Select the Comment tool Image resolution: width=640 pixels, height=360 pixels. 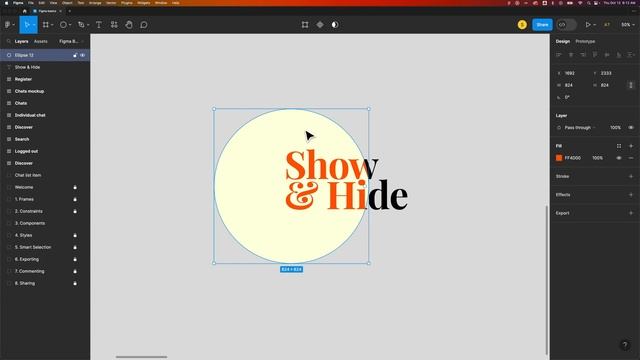click(144, 25)
